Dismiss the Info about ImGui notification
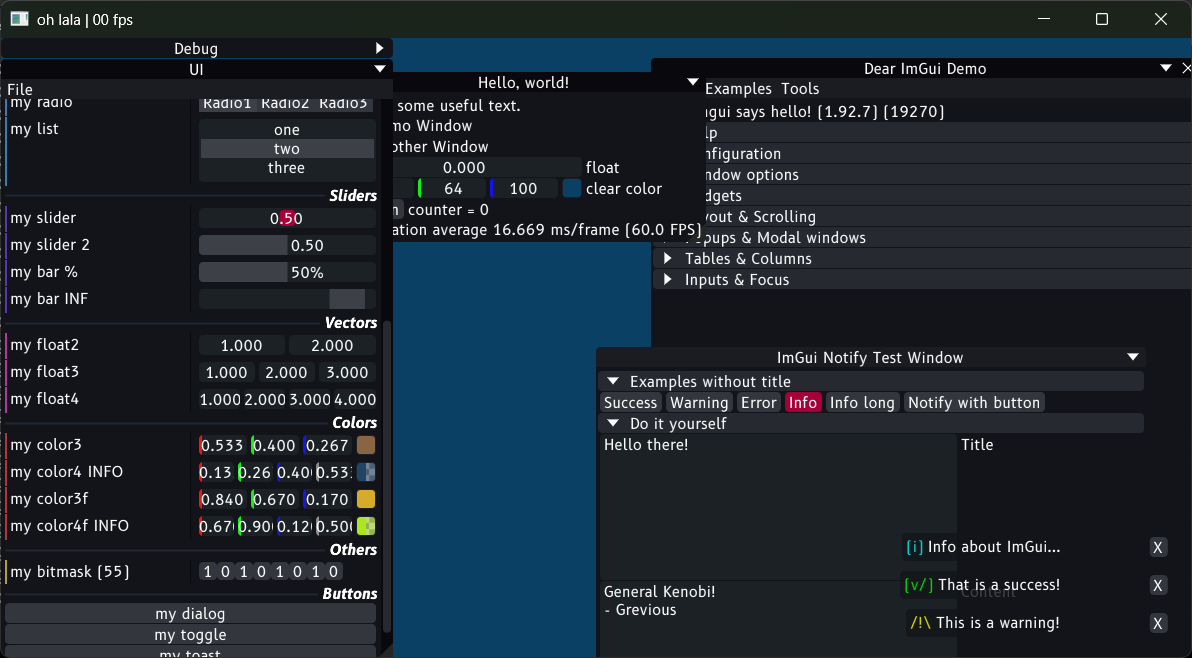Screen dimensions: 1192x658 1158,547
